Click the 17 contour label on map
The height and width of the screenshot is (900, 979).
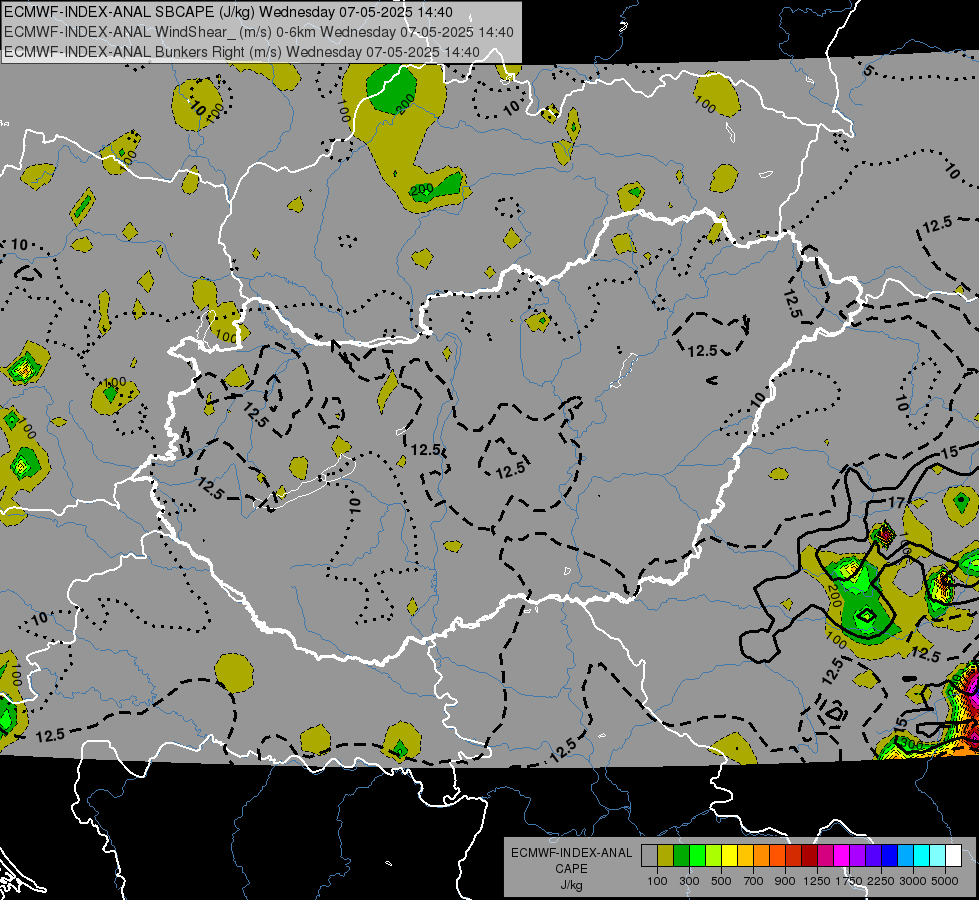pos(897,502)
